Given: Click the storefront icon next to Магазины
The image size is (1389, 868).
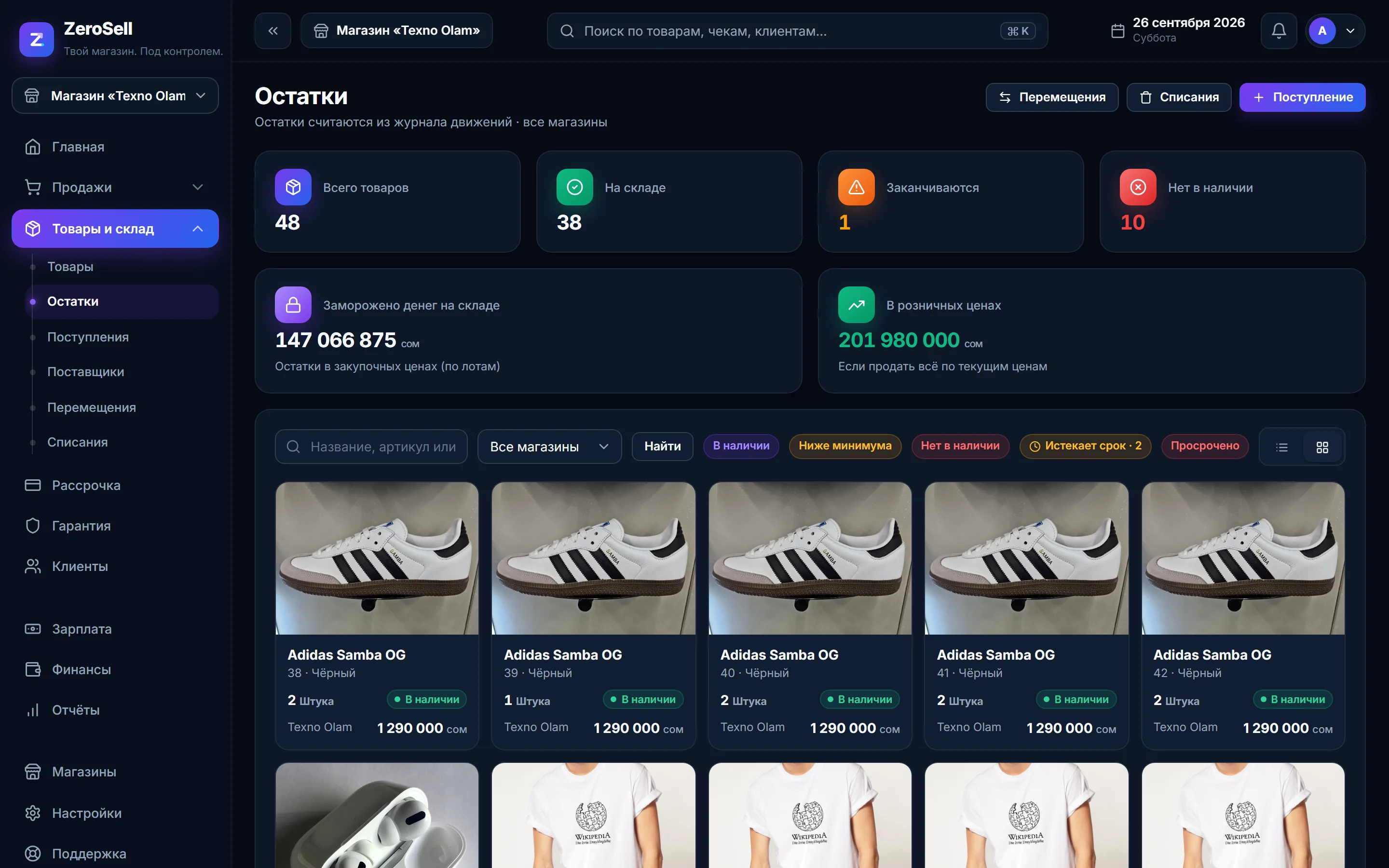Looking at the screenshot, I should click(x=33, y=772).
